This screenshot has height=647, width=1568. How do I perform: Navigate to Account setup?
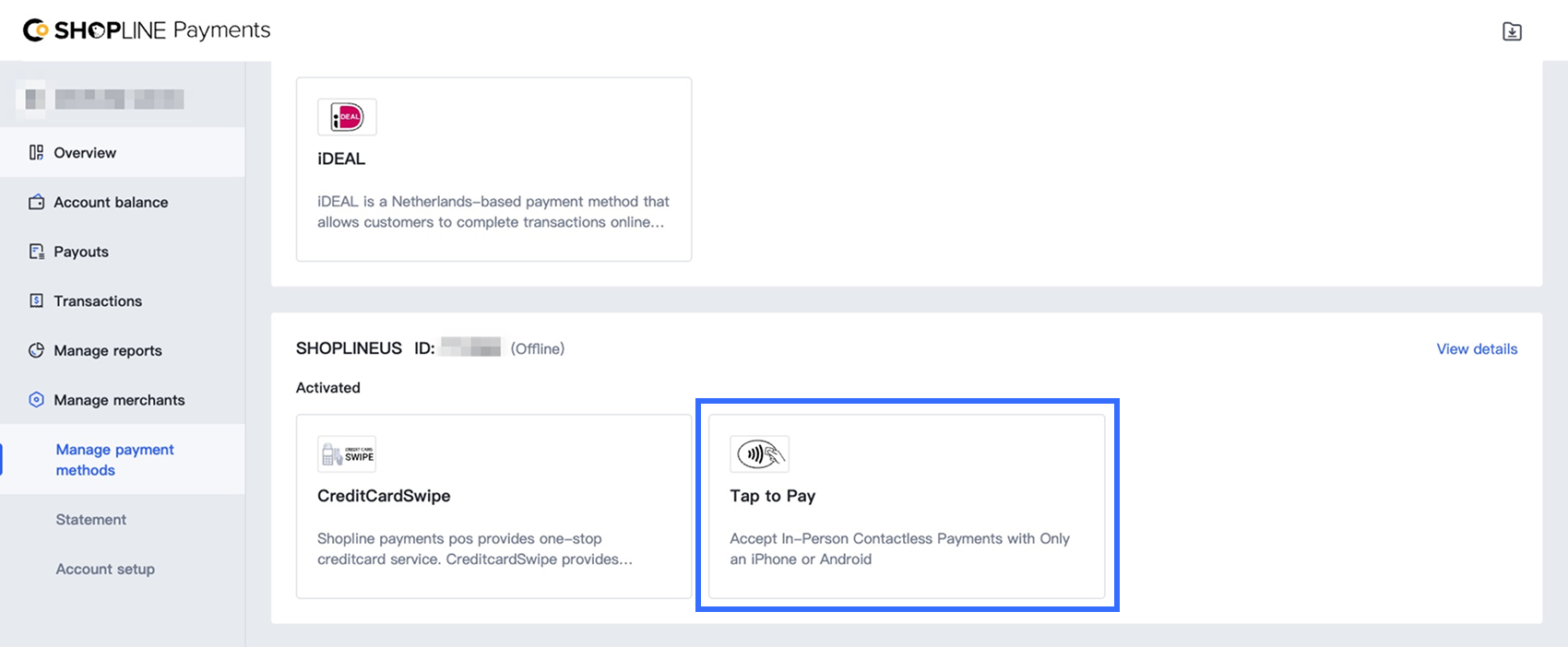[105, 570]
